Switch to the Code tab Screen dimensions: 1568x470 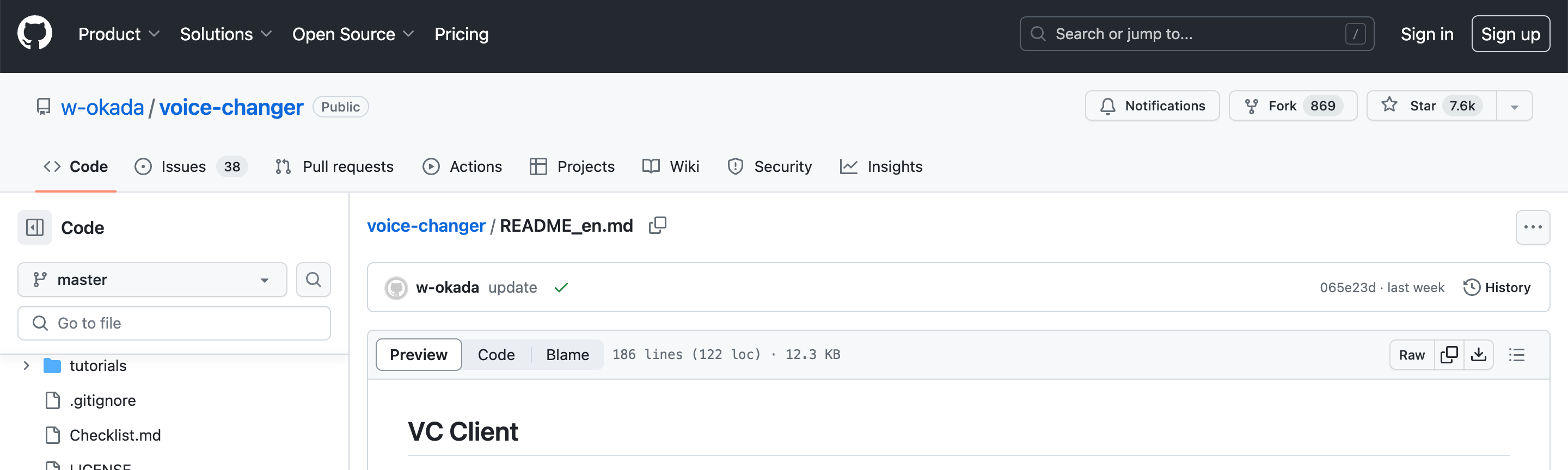76,166
